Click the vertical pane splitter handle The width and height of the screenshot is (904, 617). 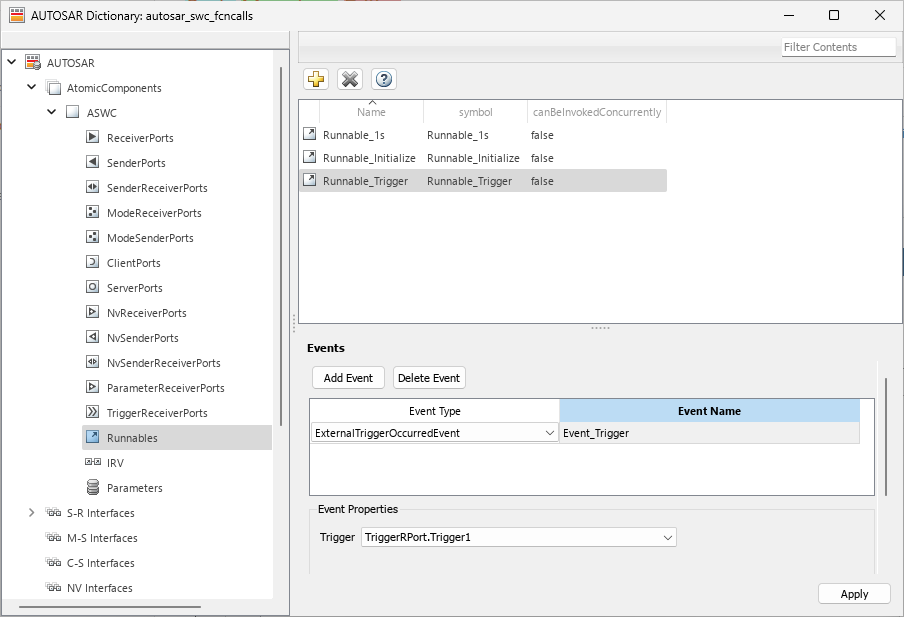[x=294, y=323]
